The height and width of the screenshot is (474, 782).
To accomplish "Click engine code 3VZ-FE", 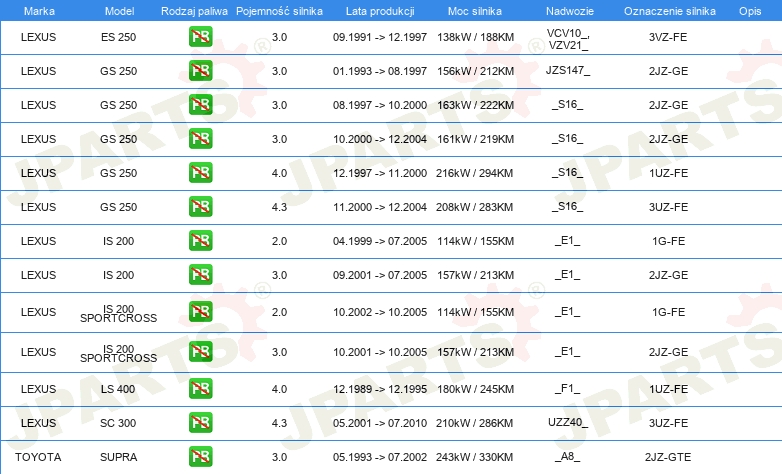I will pyautogui.click(x=668, y=37).
